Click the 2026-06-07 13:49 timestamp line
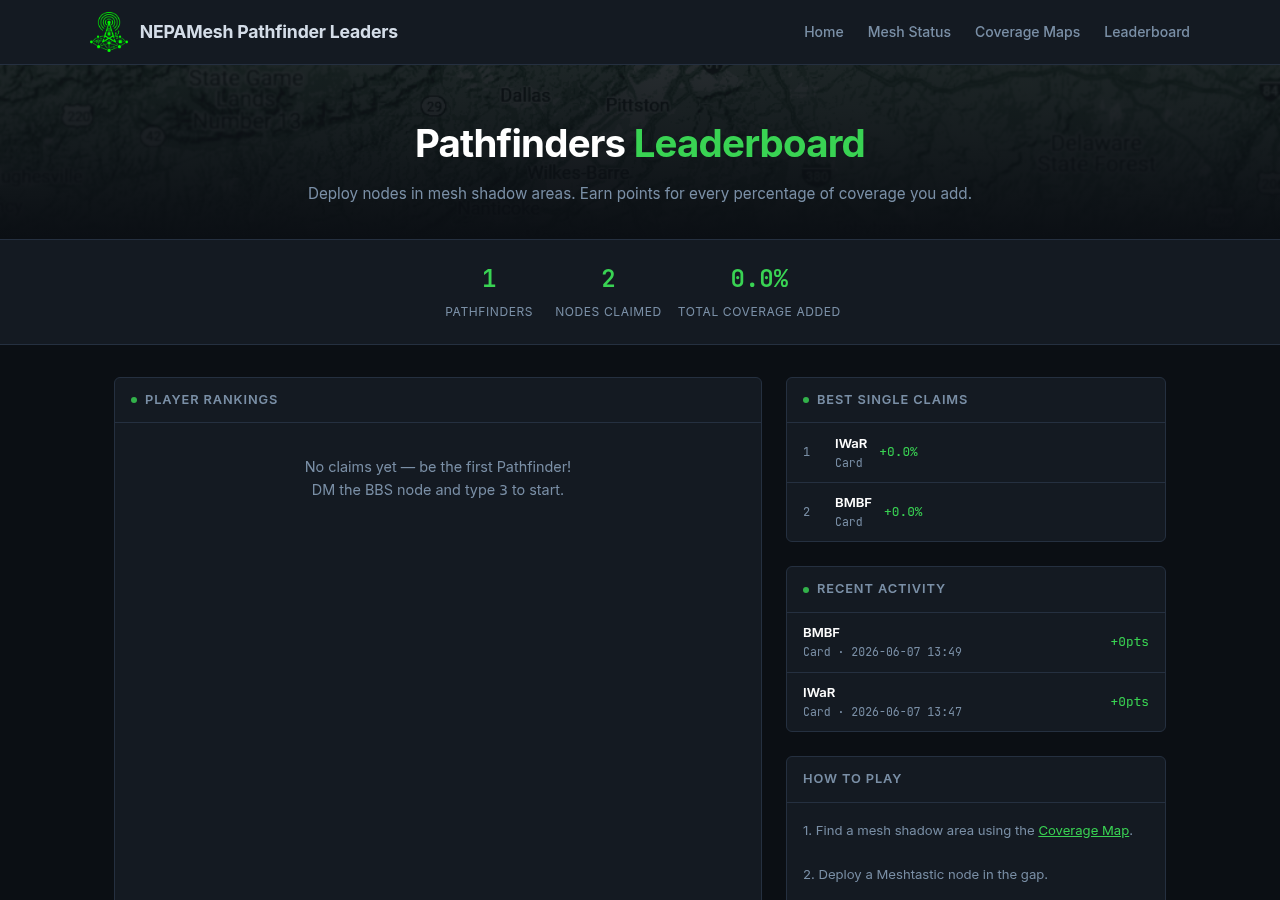This screenshot has height=900, width=1280. (882, 652)
